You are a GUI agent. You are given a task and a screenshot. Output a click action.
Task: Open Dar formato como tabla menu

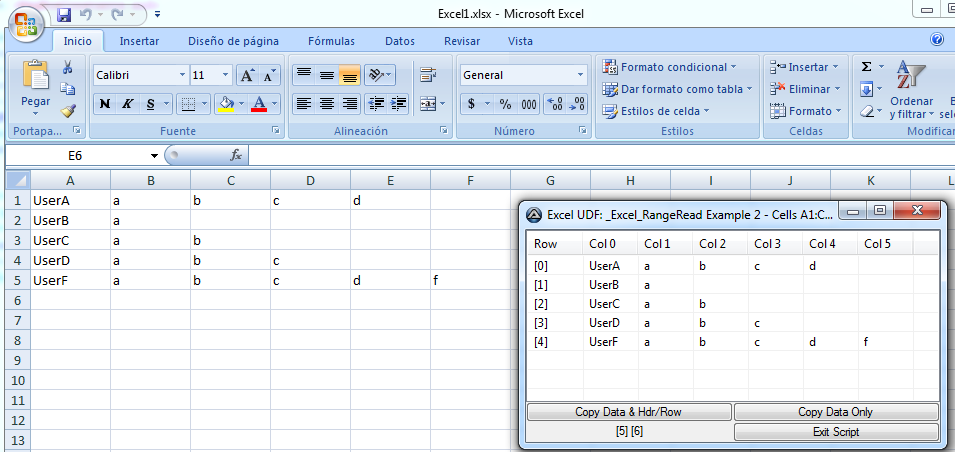pos(677,89)
